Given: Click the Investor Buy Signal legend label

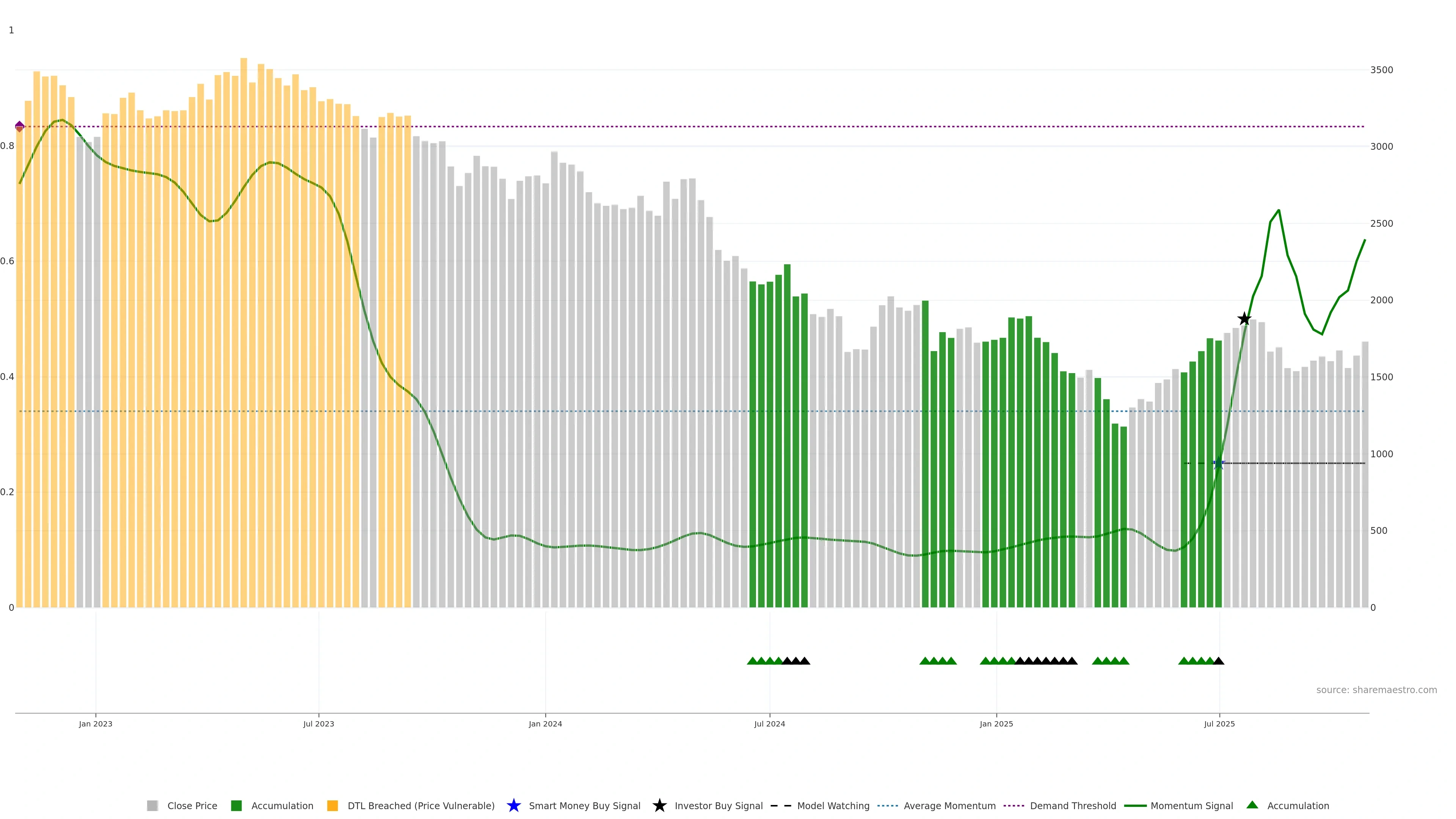Looking at the screenshot, I should 719,805.
